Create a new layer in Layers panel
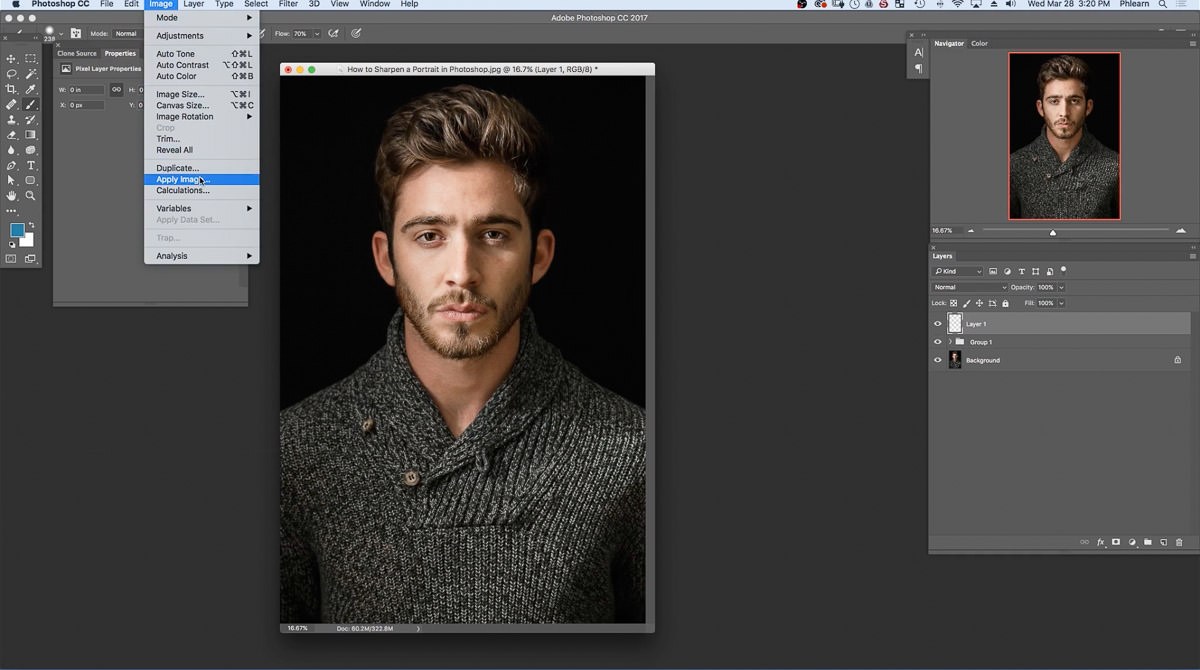Image resolution: width=1200 pixels, height=670 pixels. click(x=1163, y=542)
